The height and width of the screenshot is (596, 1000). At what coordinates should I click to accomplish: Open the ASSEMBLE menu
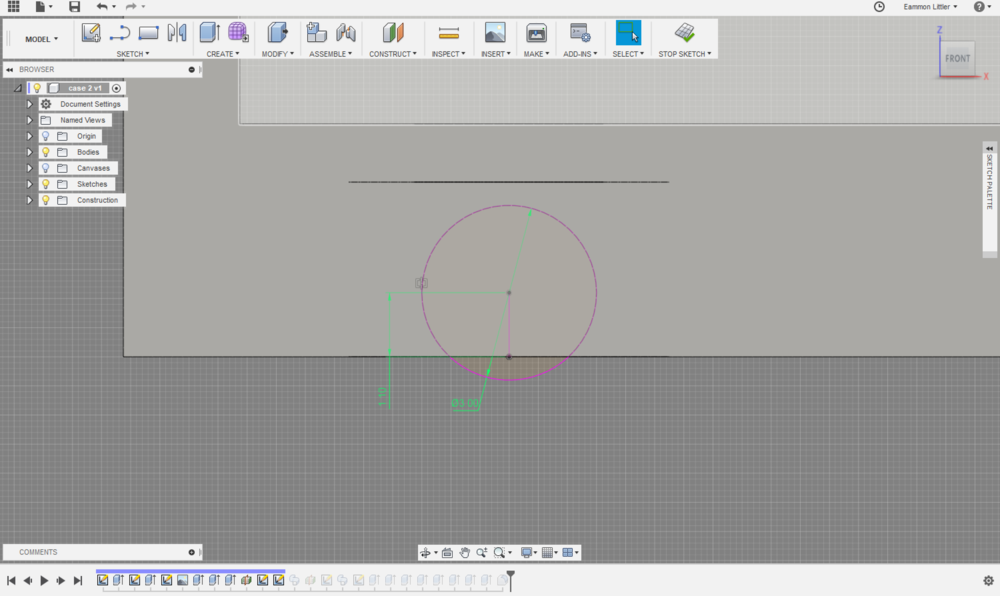(330, 54)
